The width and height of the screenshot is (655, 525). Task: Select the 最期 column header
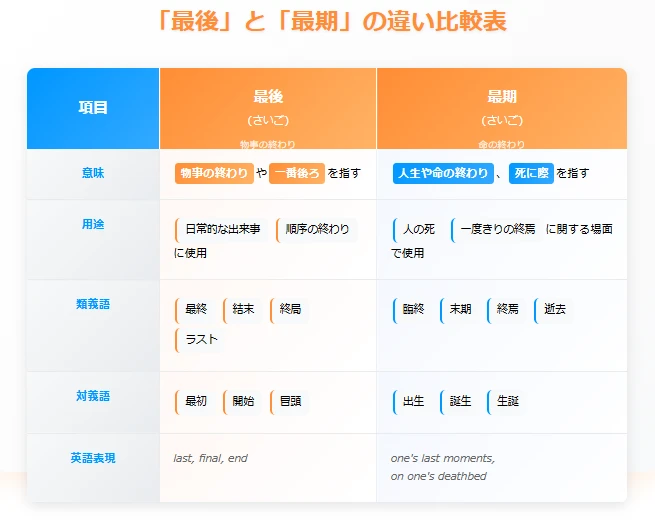click(502, 97)
